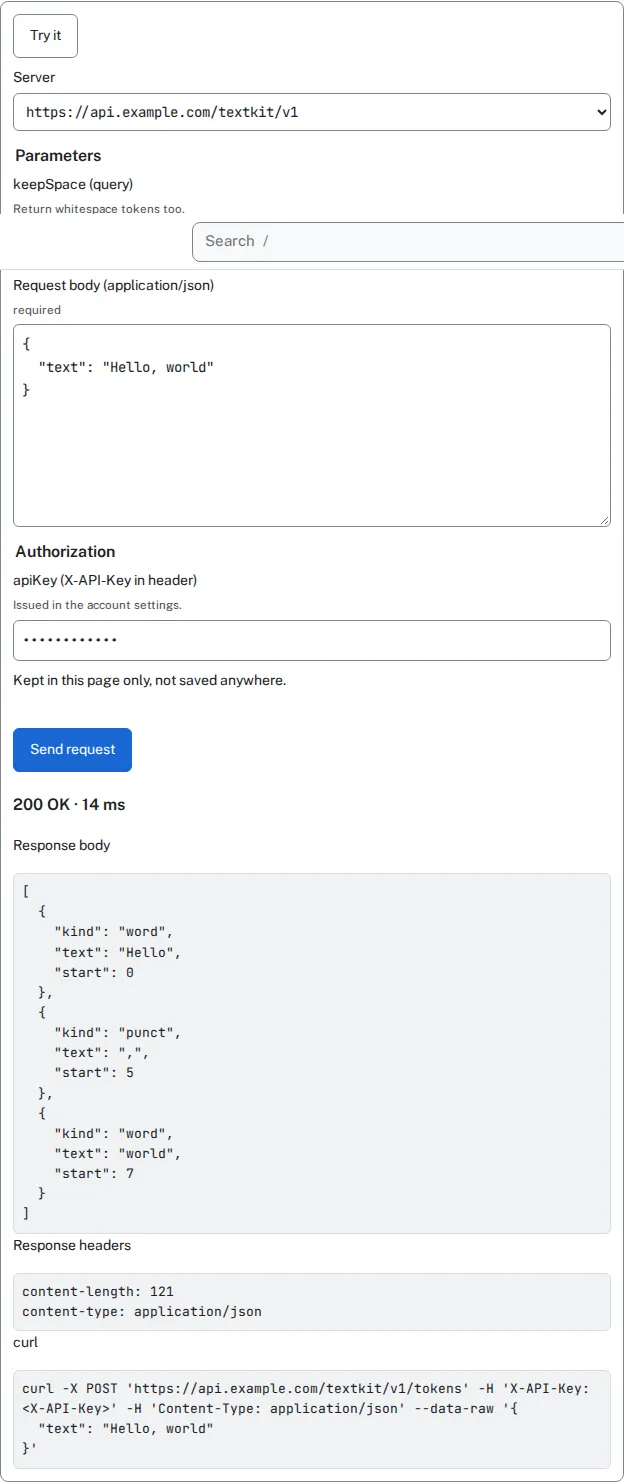Click the "keepSpace (query)" parameter label
The height and width of the screenshot is (1482, 624).
point(73,184)
